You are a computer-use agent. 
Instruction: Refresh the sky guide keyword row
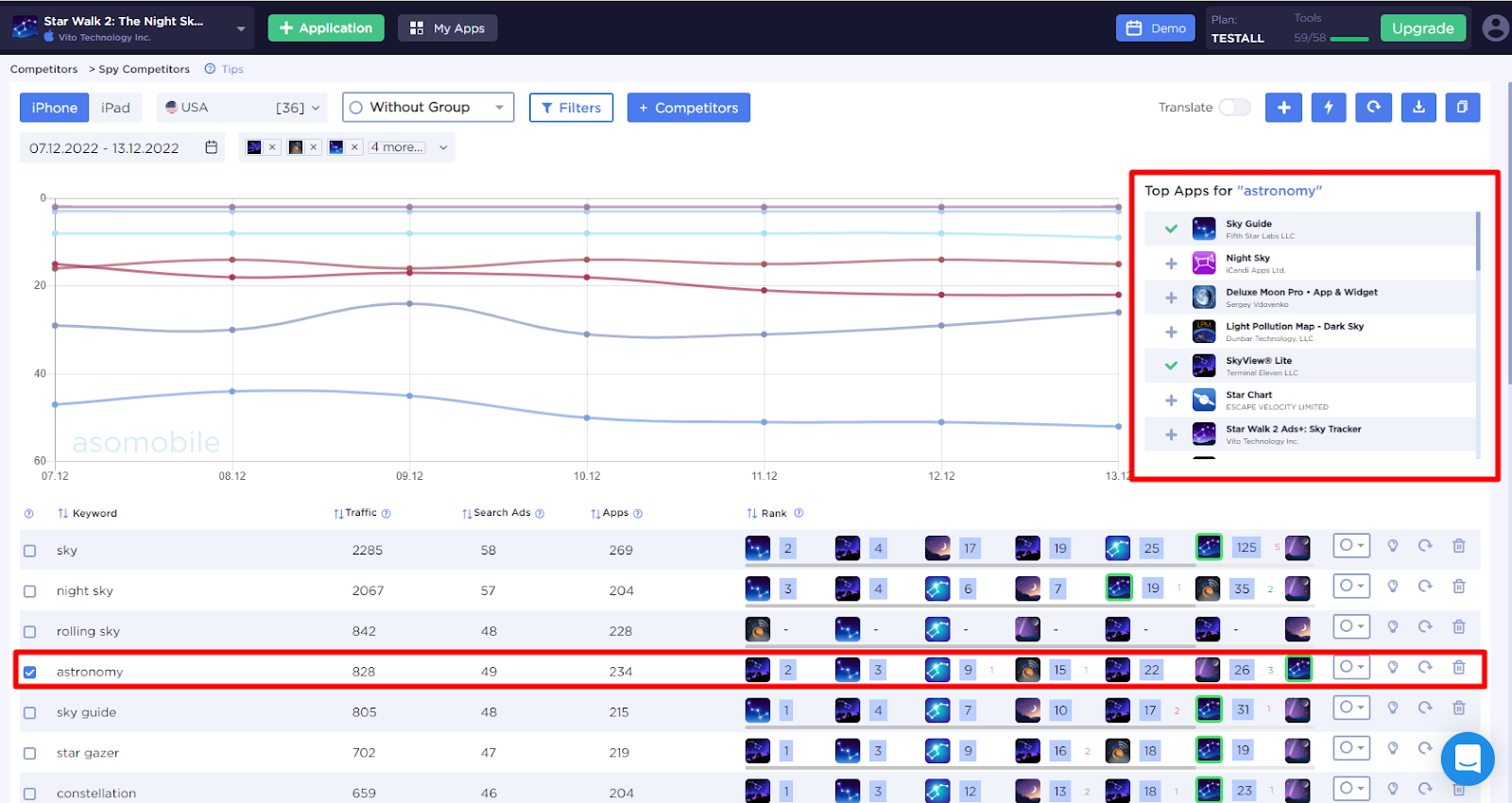pos(1425,708)
